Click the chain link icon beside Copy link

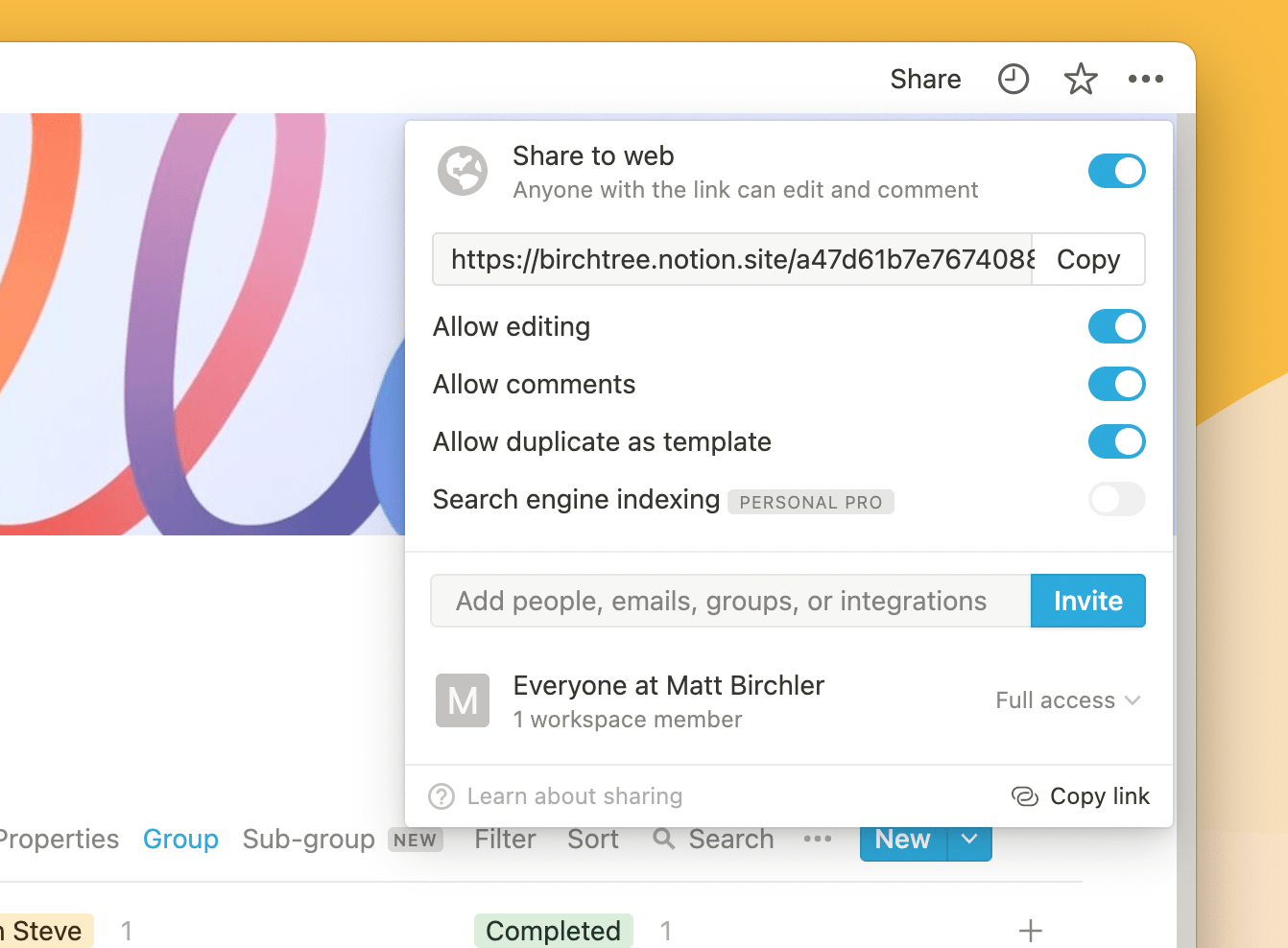click(1025, 796)
